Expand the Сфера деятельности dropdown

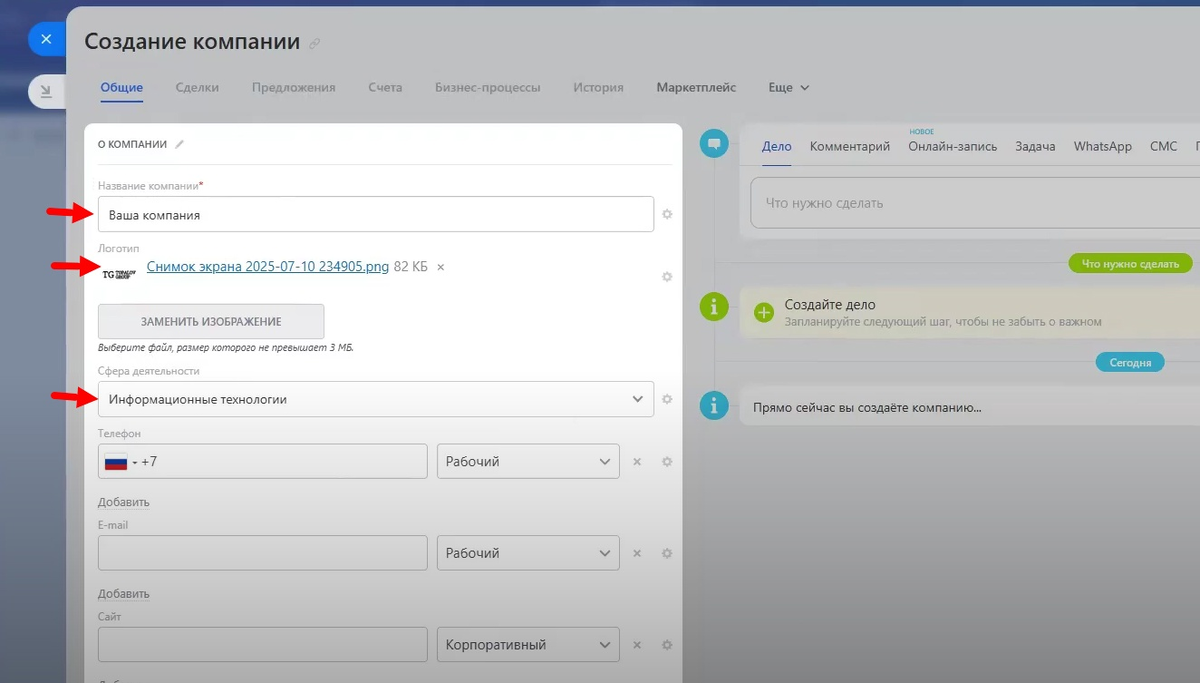coord(638,399)
